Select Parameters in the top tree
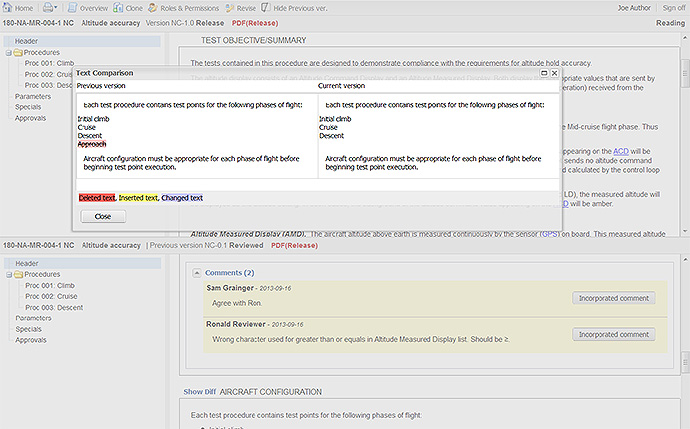The width and height of the screenshot is (690, 429). pyautogui.click(x=33, y=96)
